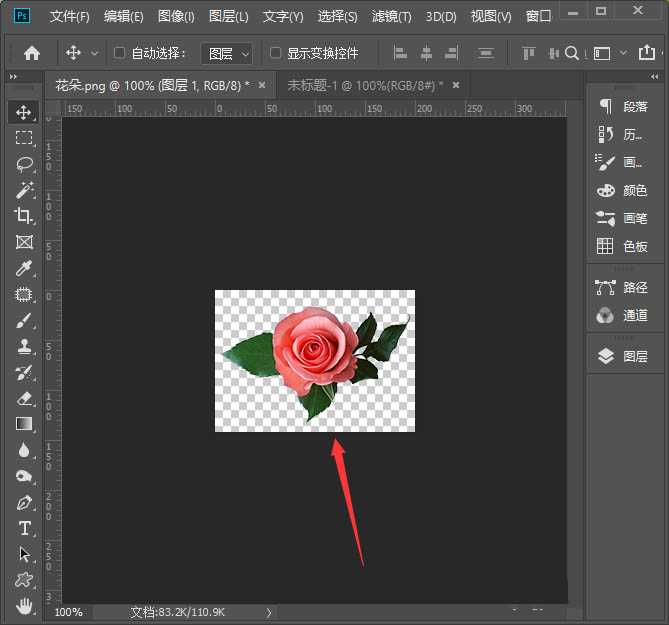Select the Horizontal Type tool

click(x=24, y=528)
